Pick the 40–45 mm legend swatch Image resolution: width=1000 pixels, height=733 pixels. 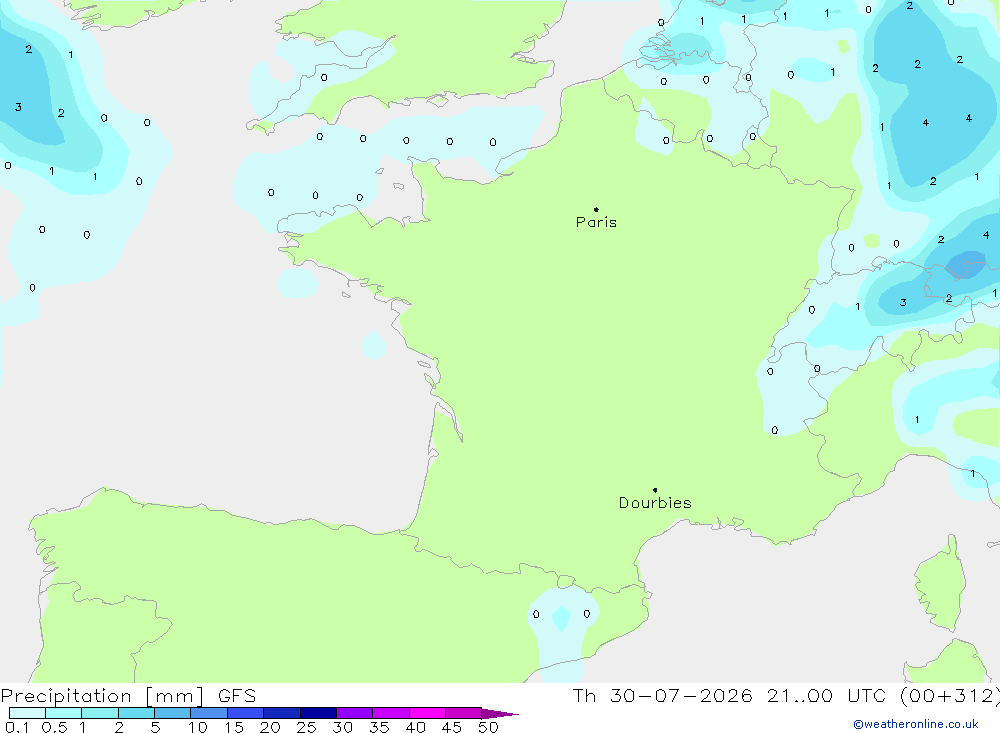click(x=427, y=713)
